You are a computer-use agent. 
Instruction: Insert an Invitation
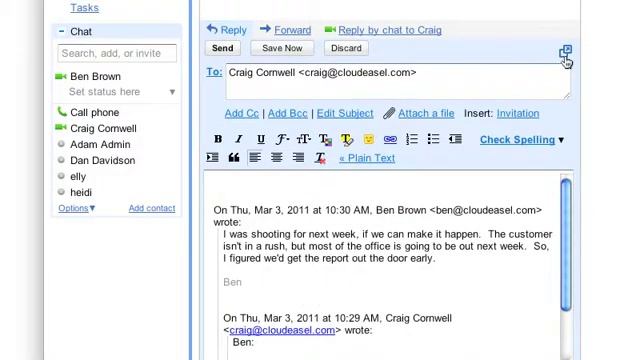click(x=518, y=113)
